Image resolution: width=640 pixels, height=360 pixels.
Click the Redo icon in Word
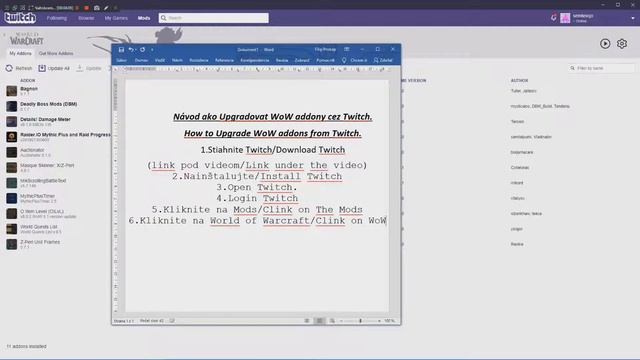pyautogui.click(x=142, y=50)
